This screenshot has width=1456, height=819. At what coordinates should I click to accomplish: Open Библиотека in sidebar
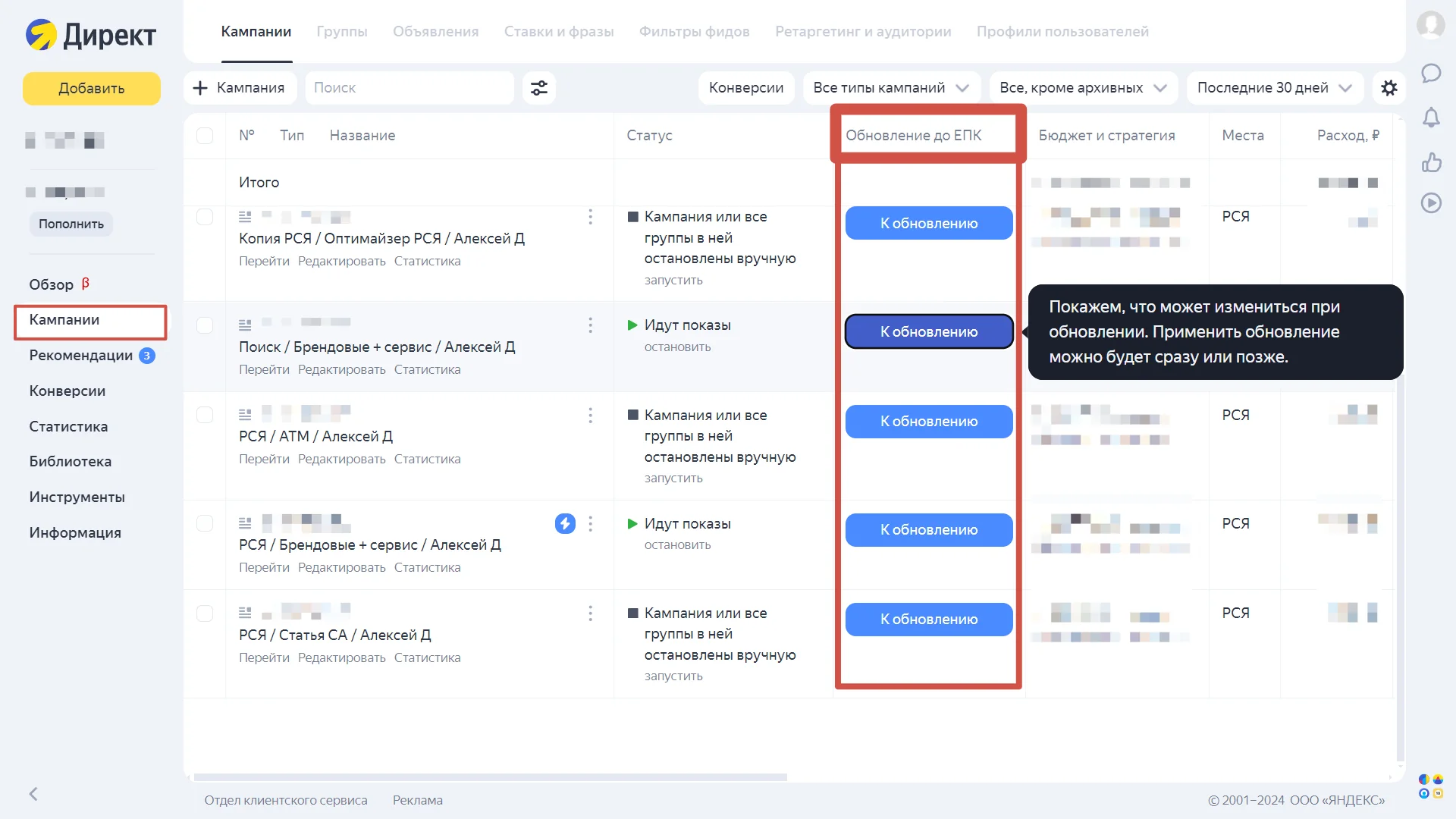tap(70, 462)
